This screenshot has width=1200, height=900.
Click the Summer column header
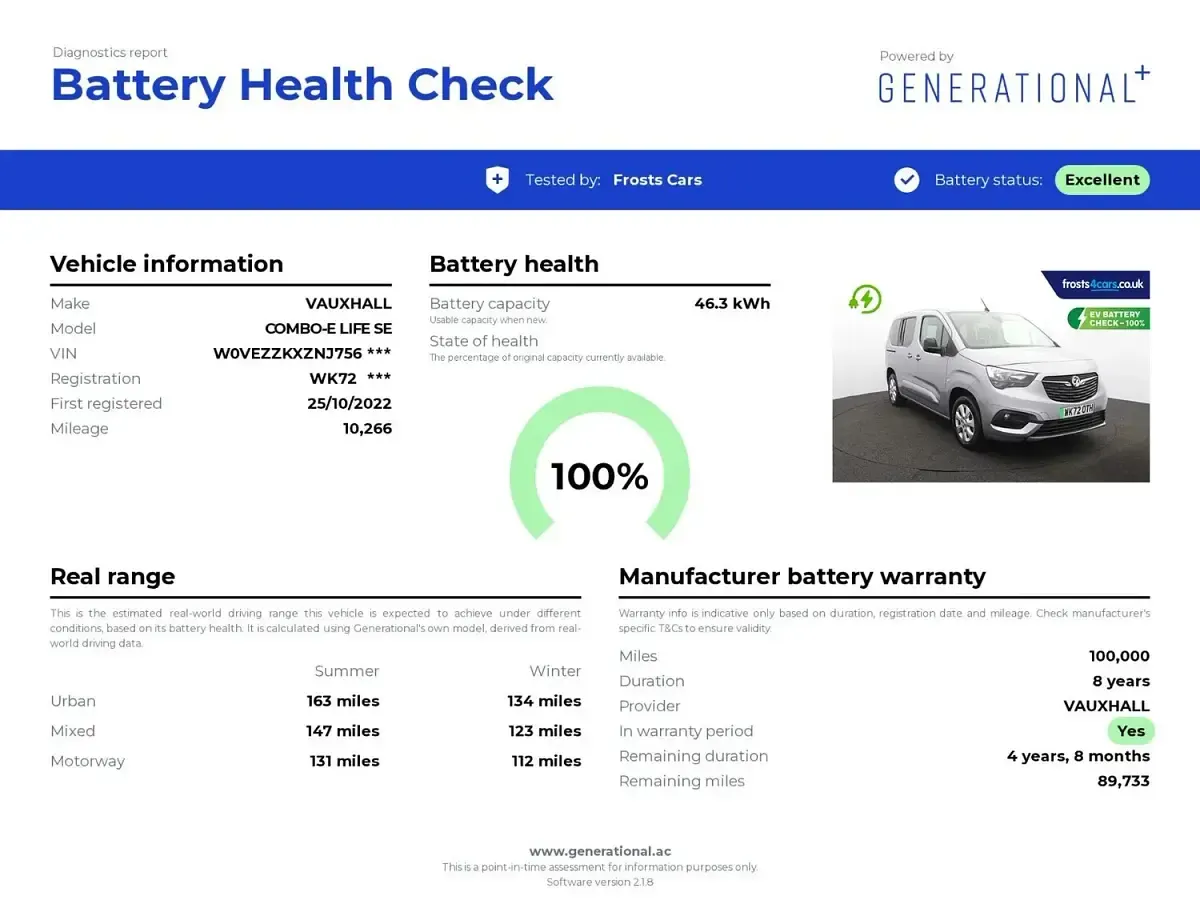347,671
